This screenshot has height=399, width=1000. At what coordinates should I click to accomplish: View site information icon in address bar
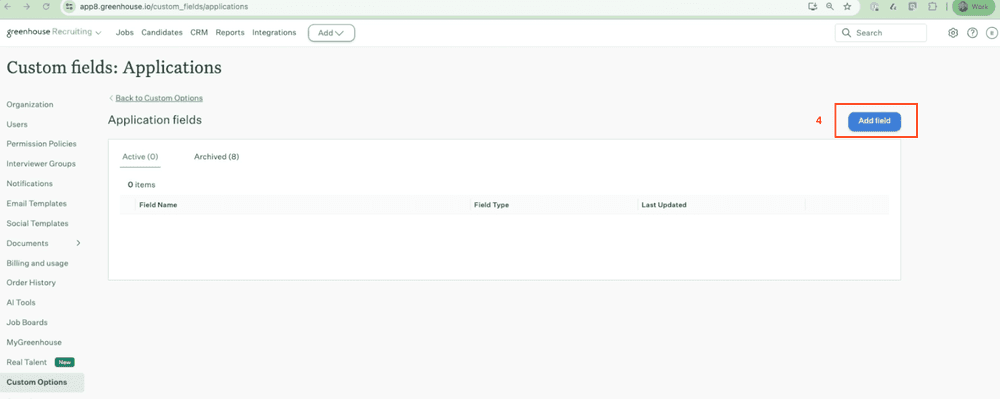[x=71, y=6]
